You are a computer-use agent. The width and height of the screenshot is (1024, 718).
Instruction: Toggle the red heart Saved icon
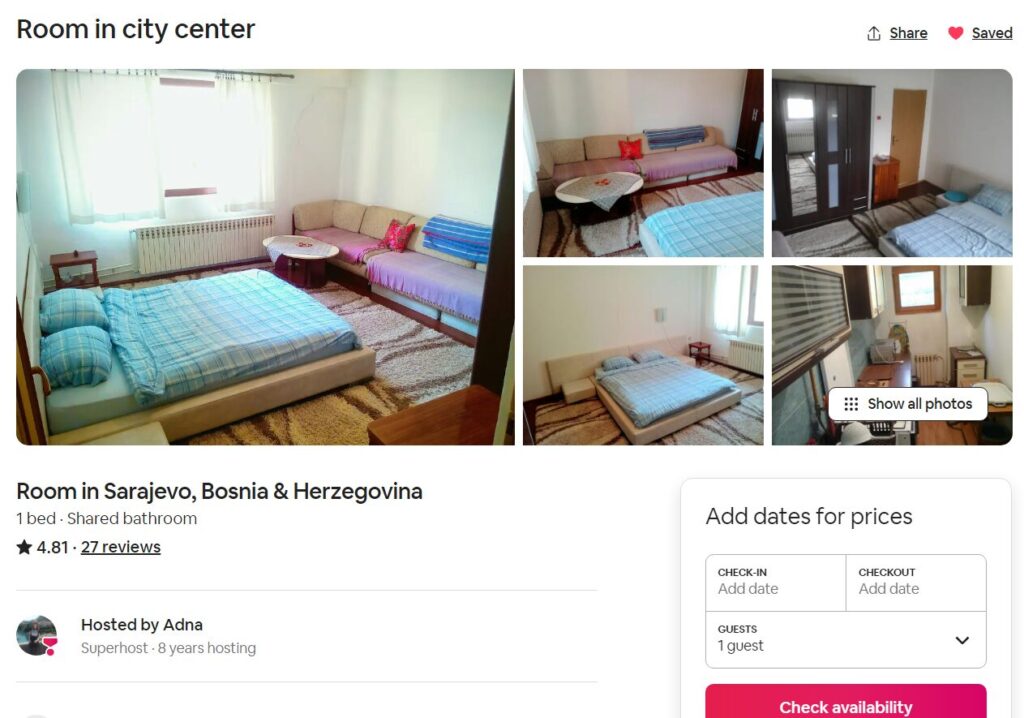pyautogui.click(x=955, y=33)
